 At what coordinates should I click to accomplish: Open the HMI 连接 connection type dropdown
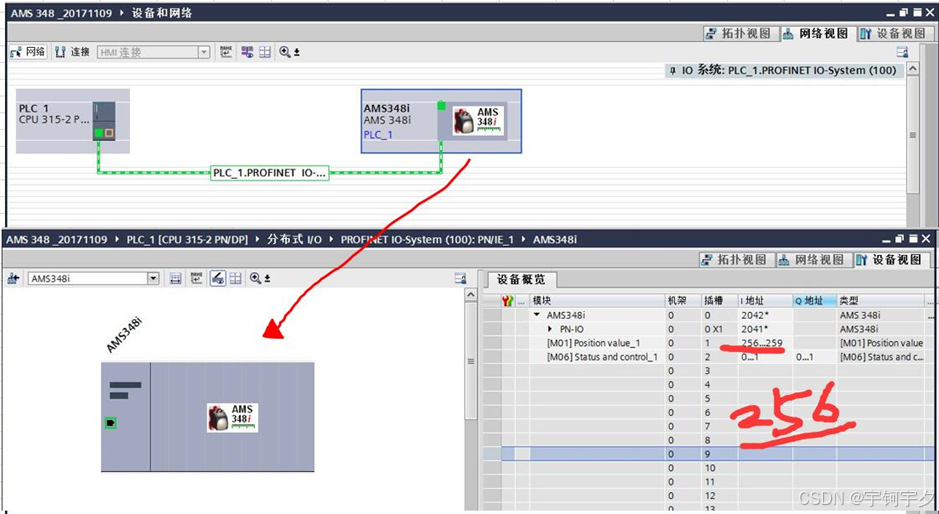(204, 52)
